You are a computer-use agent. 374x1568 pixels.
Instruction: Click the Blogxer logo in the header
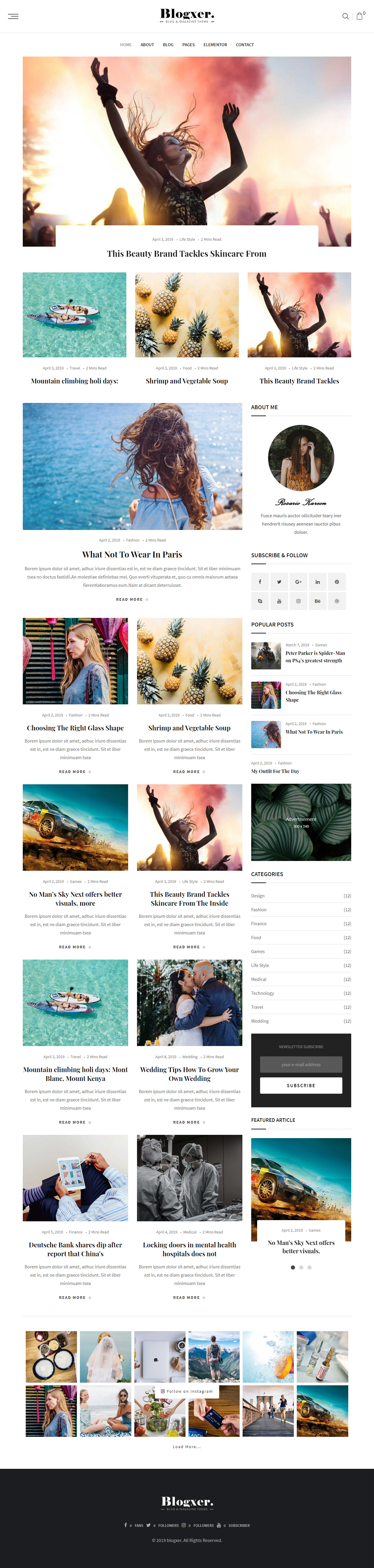[x=187, y=15]
